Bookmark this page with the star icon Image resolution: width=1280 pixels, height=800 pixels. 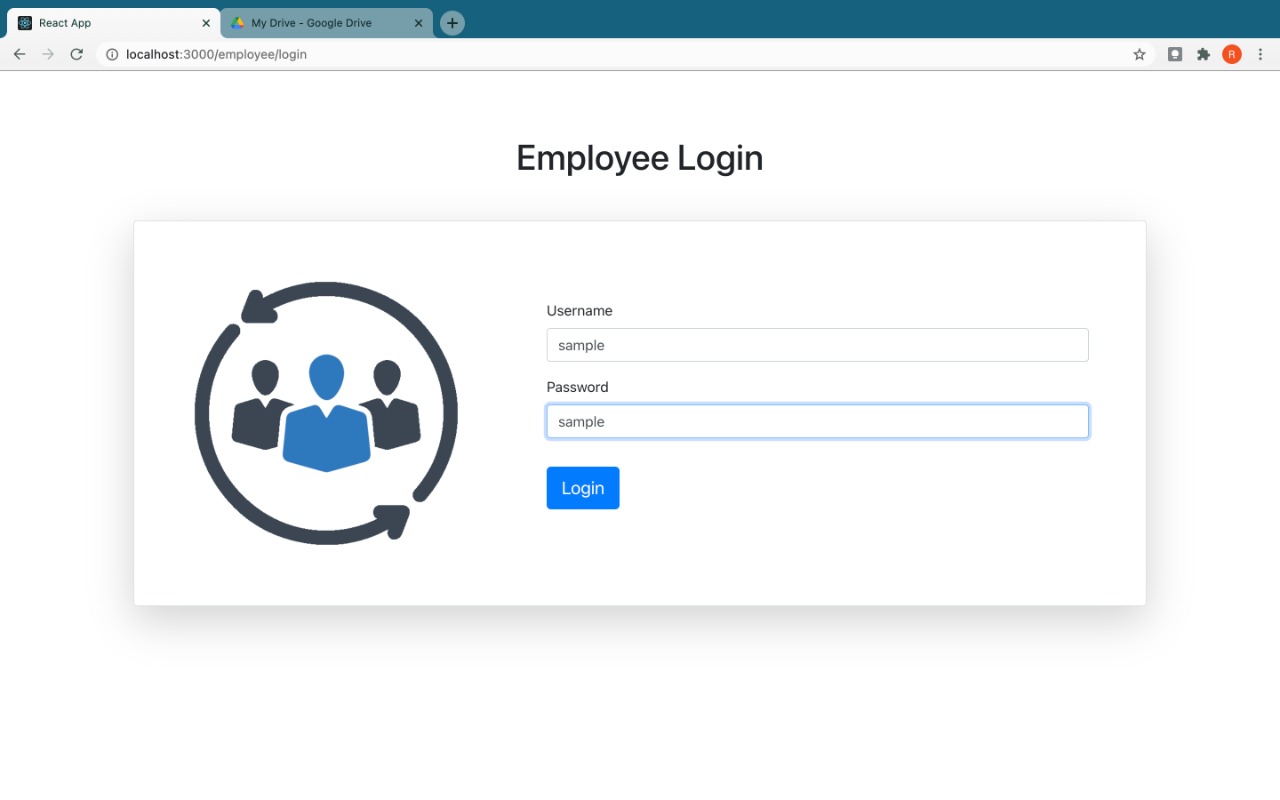(x=1139, y=54)
